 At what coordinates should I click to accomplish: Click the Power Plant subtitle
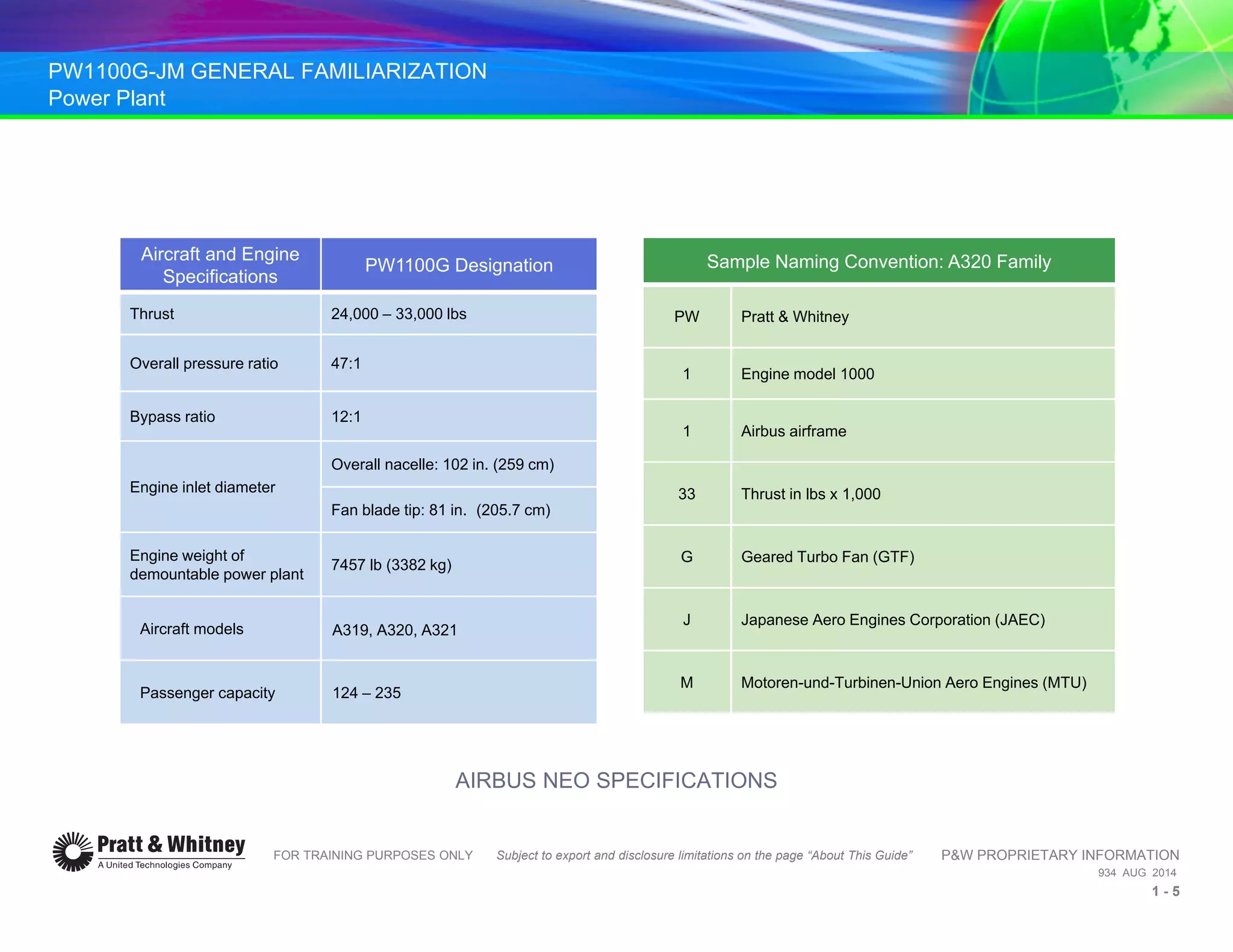point(107,98)
